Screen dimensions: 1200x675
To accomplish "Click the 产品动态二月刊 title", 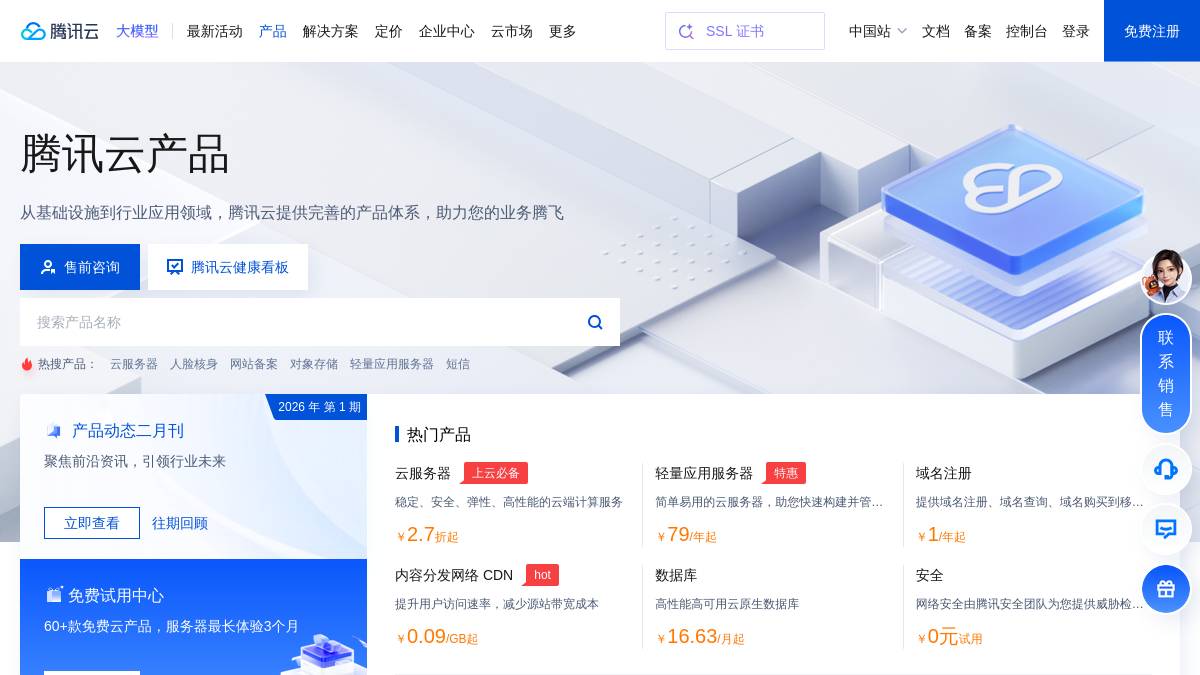I will pyautogui.click(x=128, y=431).
